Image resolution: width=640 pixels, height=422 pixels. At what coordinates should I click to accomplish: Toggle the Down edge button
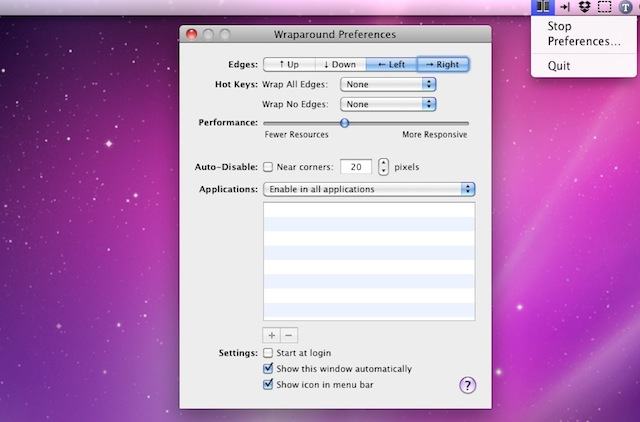coord(339,64)
